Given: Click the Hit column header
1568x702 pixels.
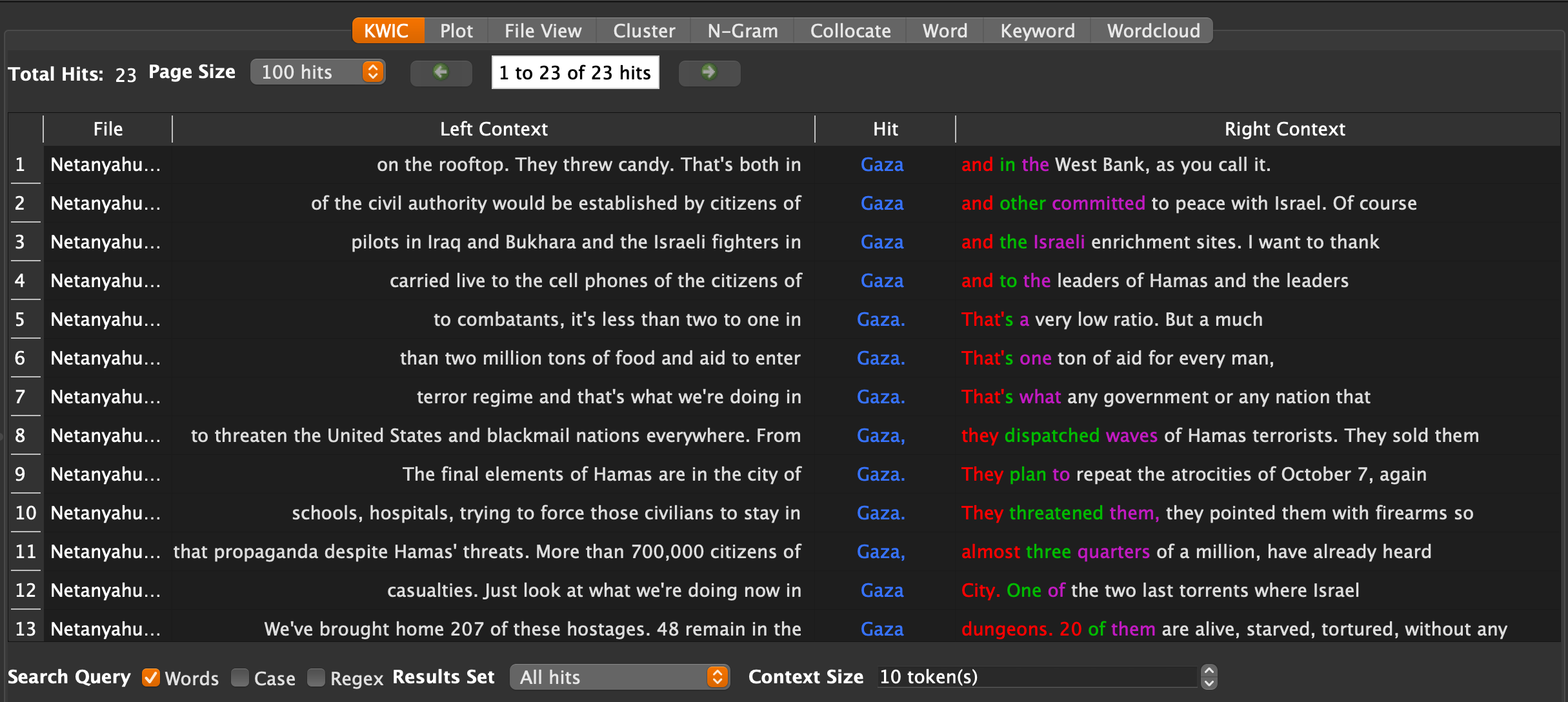Looking at the screenshot, I should coord(885,129).
